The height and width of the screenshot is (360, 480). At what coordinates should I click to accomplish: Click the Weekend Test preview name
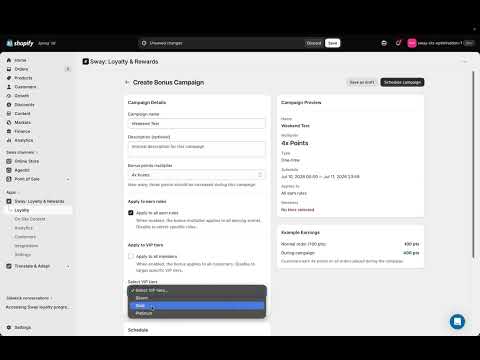click(295, 126)
